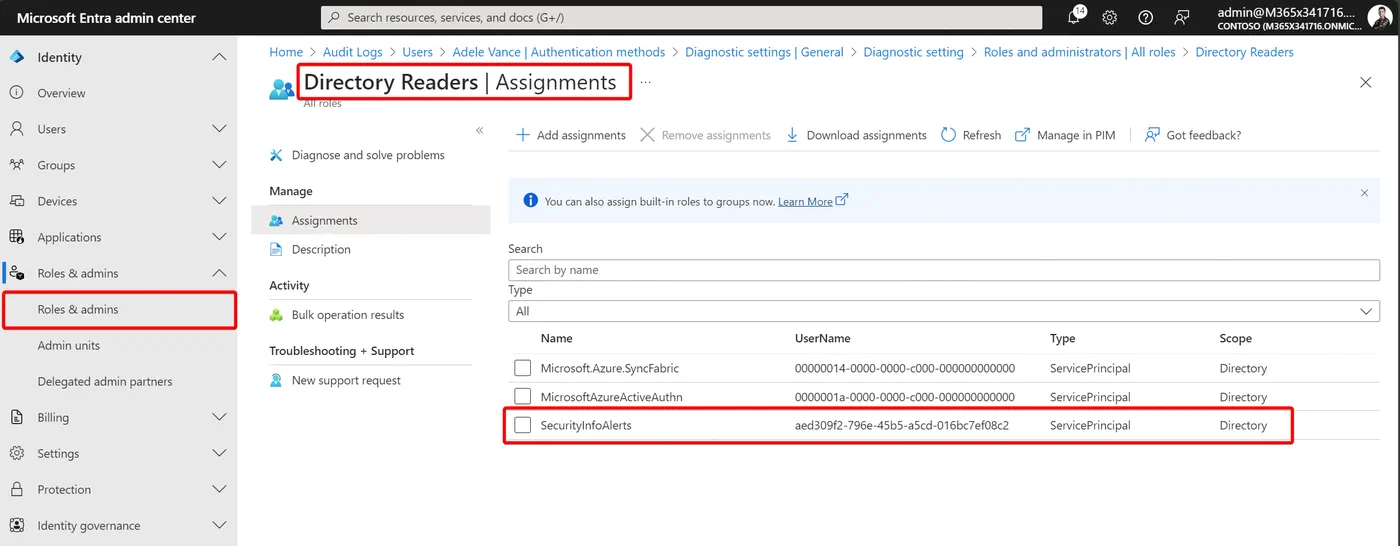Click the wrench icon for Diagnose problems

277,155
